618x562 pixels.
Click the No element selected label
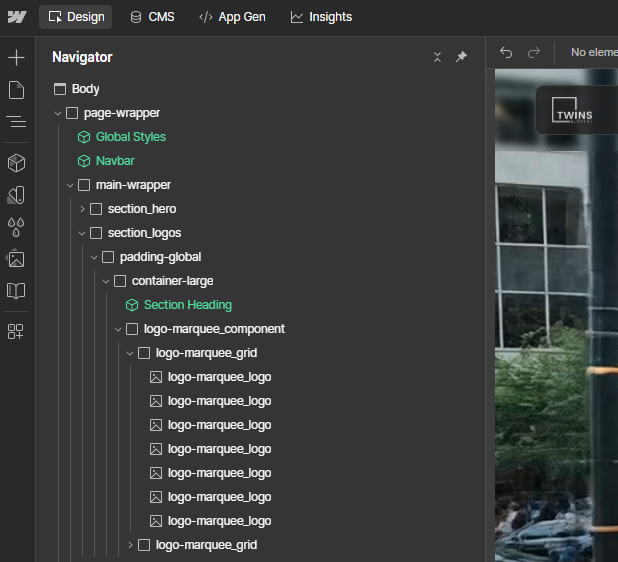point(594,52)
